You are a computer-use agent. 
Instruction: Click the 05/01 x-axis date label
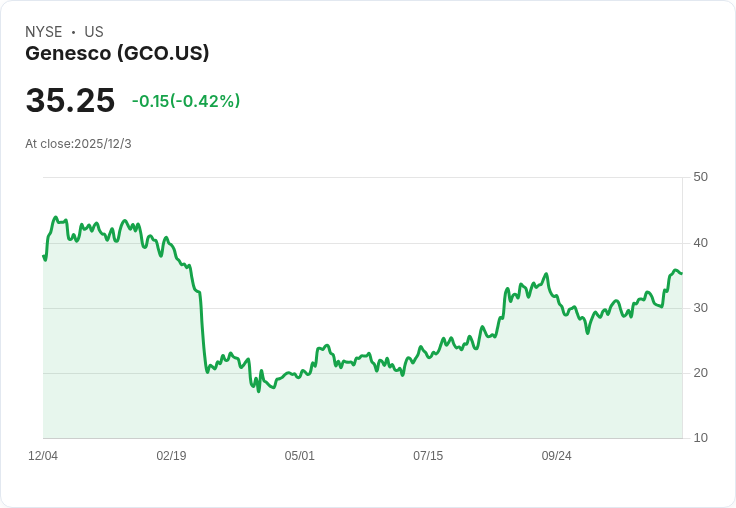(x=299, y=456)
